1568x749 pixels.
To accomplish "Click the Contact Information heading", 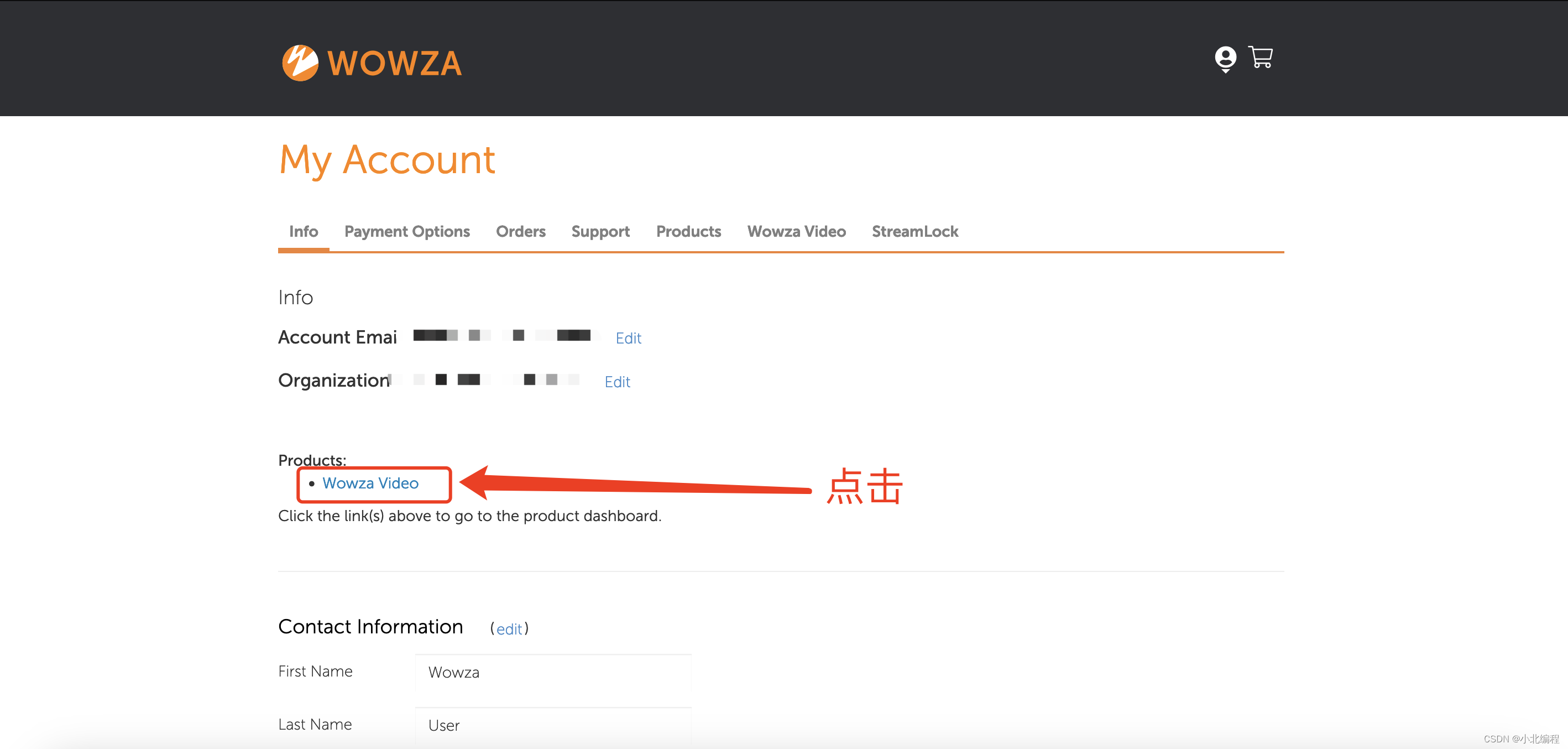I will [370, 627].
